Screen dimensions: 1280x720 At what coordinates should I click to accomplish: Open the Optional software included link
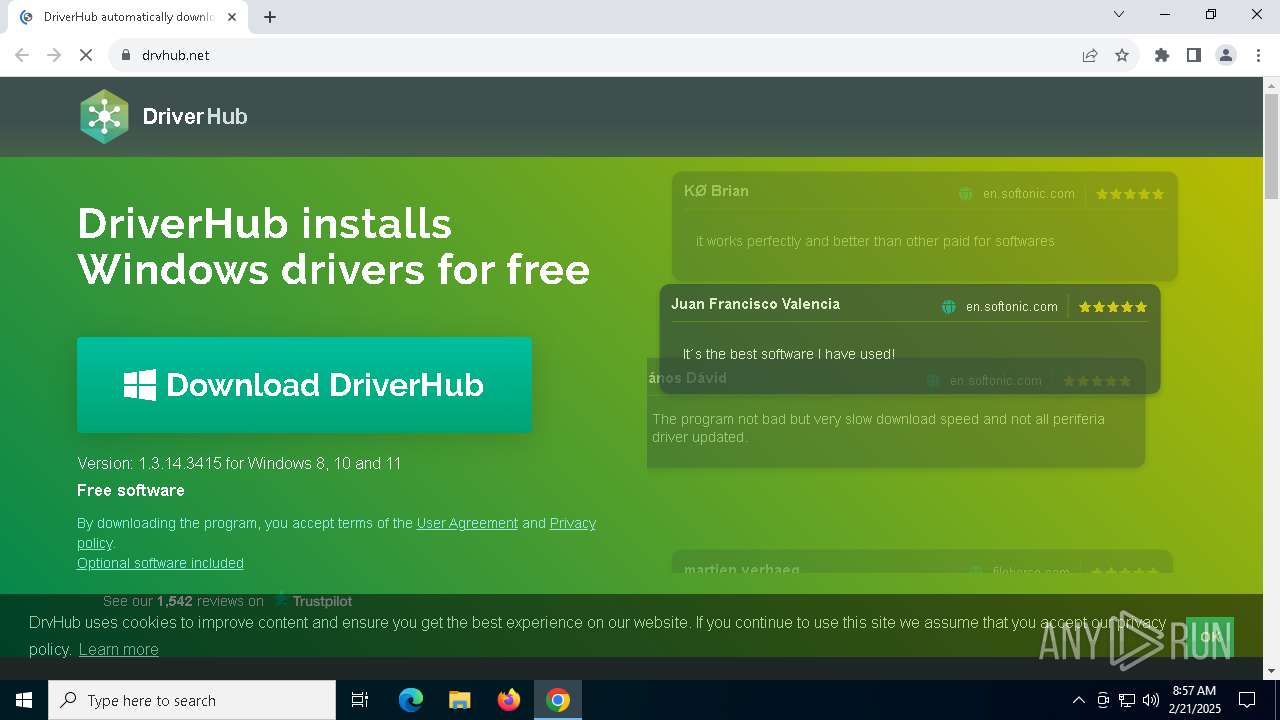coord(160,563)
